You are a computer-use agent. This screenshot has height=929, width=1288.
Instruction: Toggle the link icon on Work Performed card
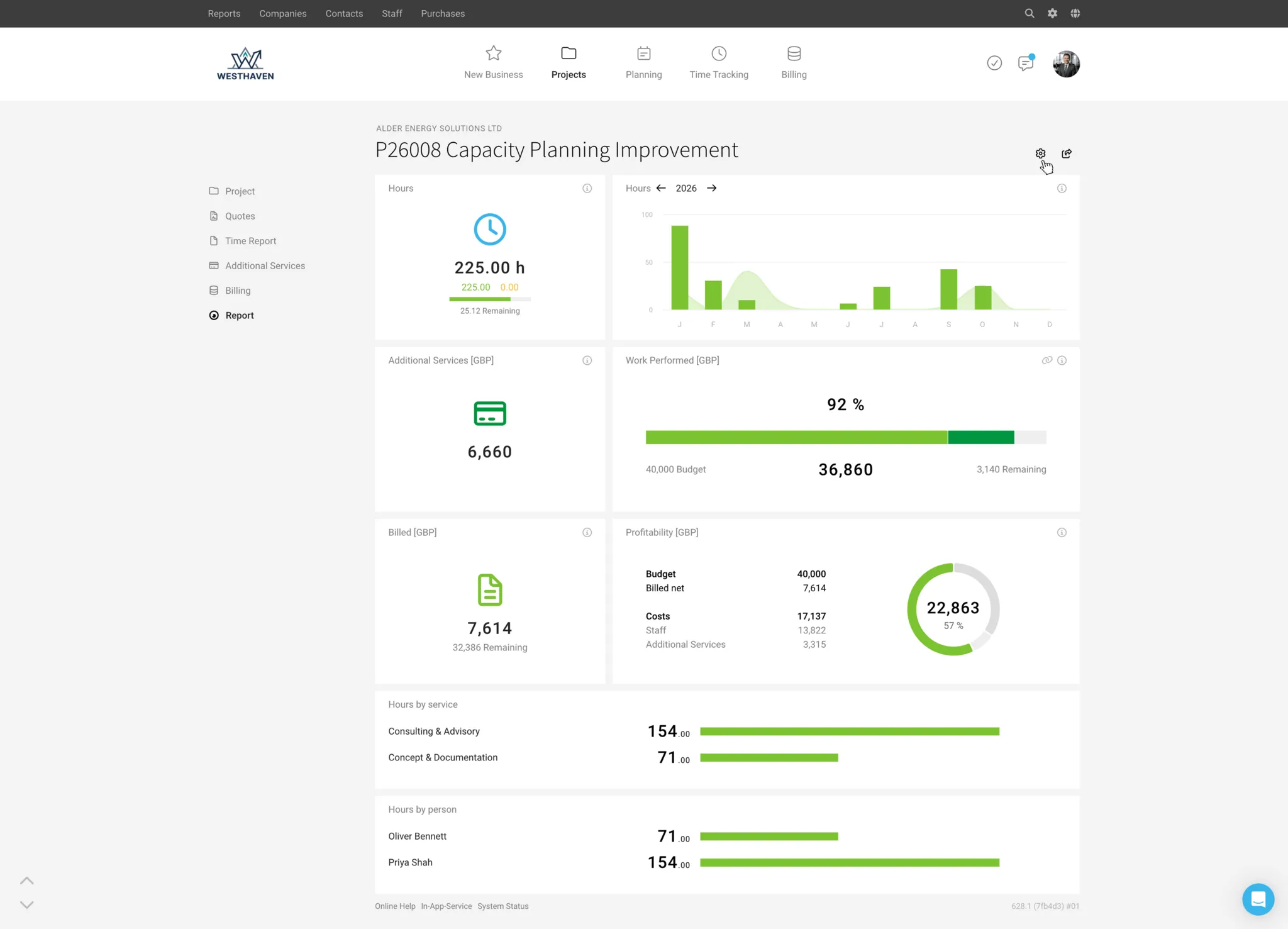click(x=1046, y=360)
